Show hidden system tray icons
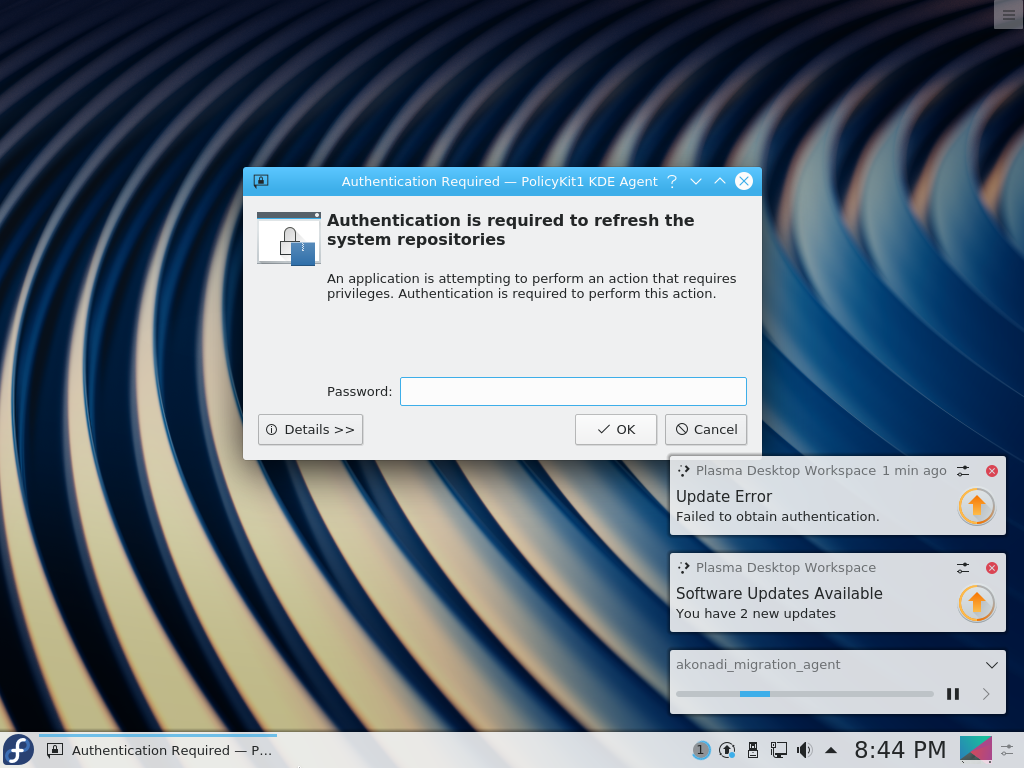 pos(831,750)
